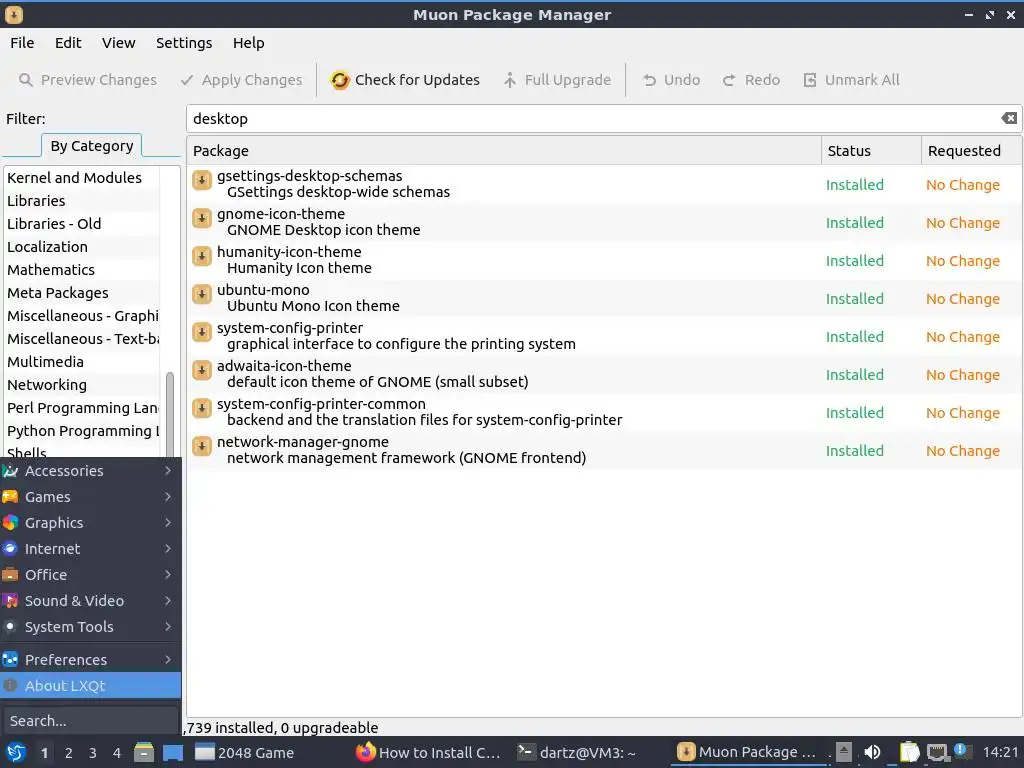Viewport: 1024px width, 768px height.
Task: Sort by the Status column header
Action: [x=871, y=151]
